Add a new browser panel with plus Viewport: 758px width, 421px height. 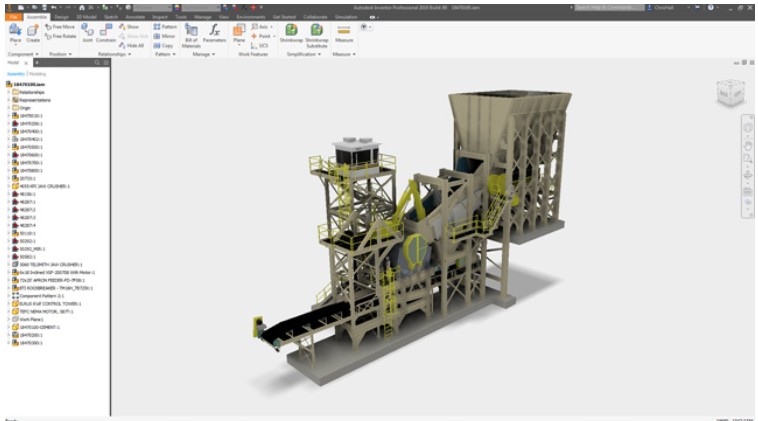37,62
